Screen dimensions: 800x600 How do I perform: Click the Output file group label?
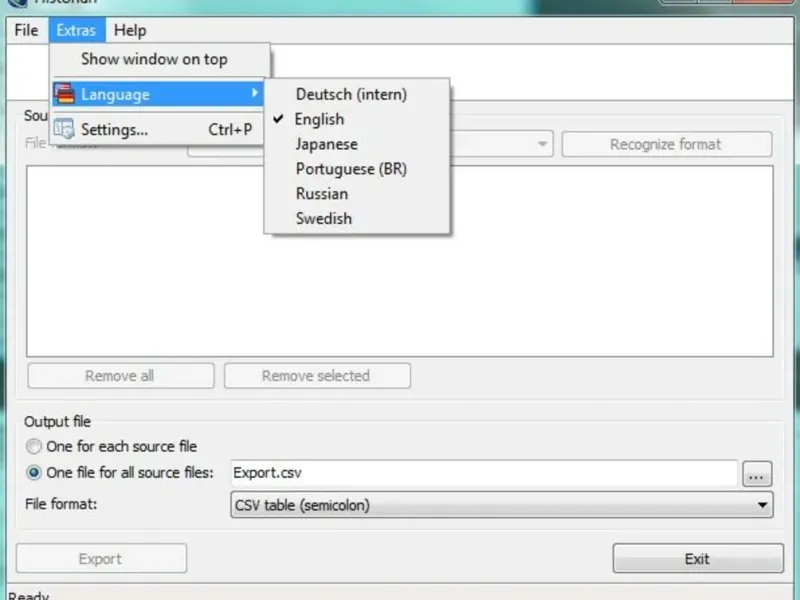click(57, 422)
